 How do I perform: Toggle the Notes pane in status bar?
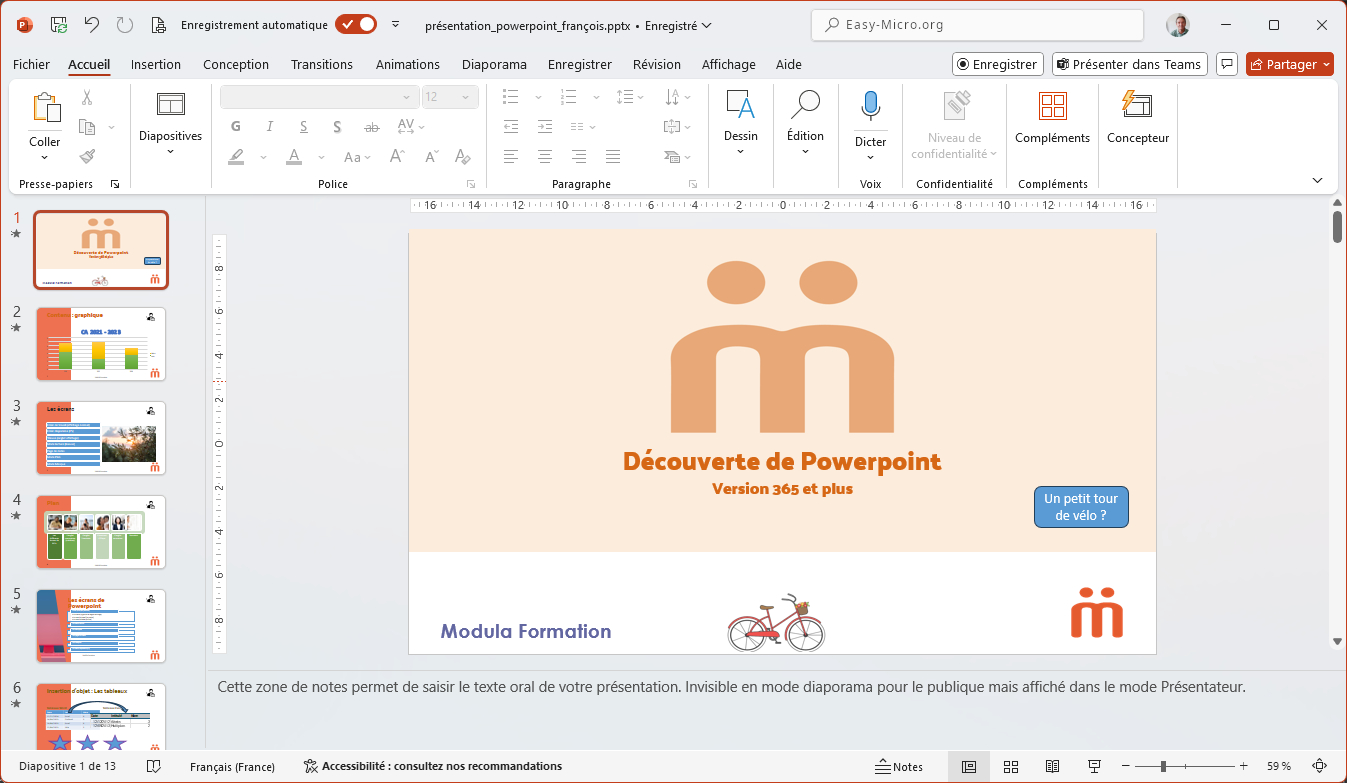(x=899, y=766)
